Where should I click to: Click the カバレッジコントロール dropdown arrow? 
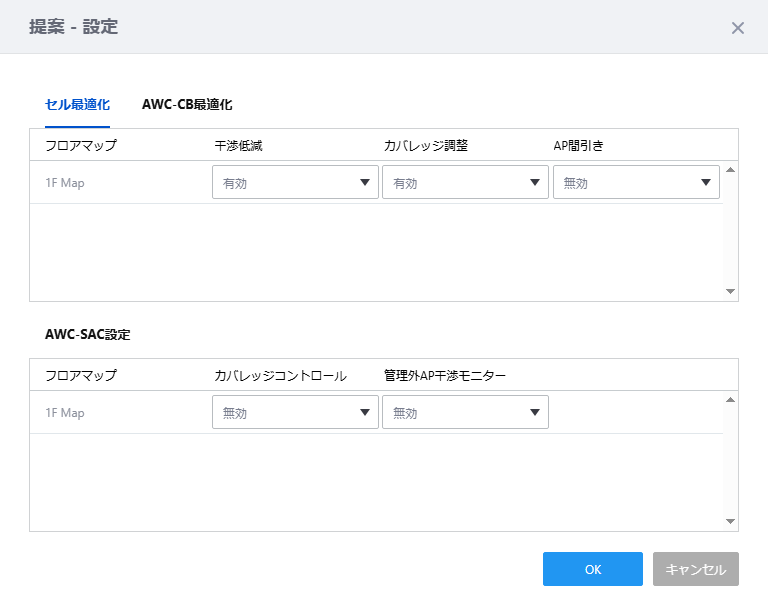click(x=364, y=412)
